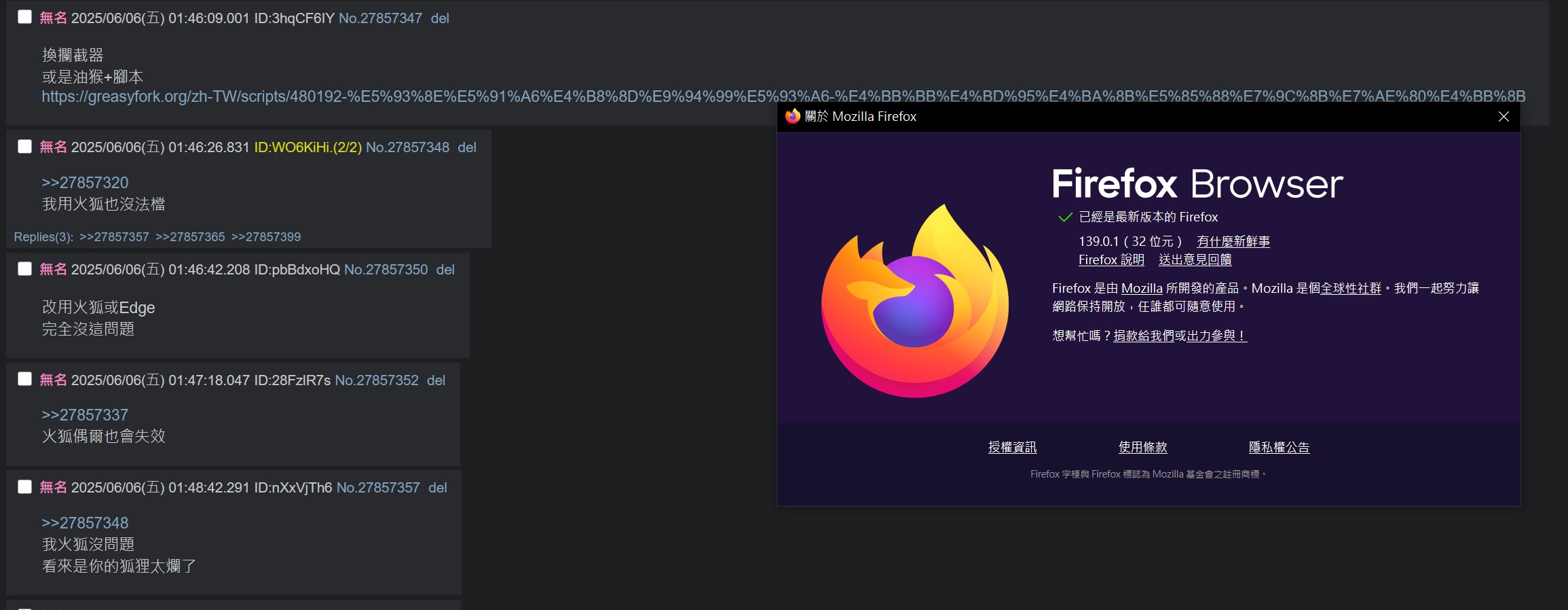Click 無名 name on post No.27857350
The height and width of the screenshot is (610, 1568).
(53, 269)
